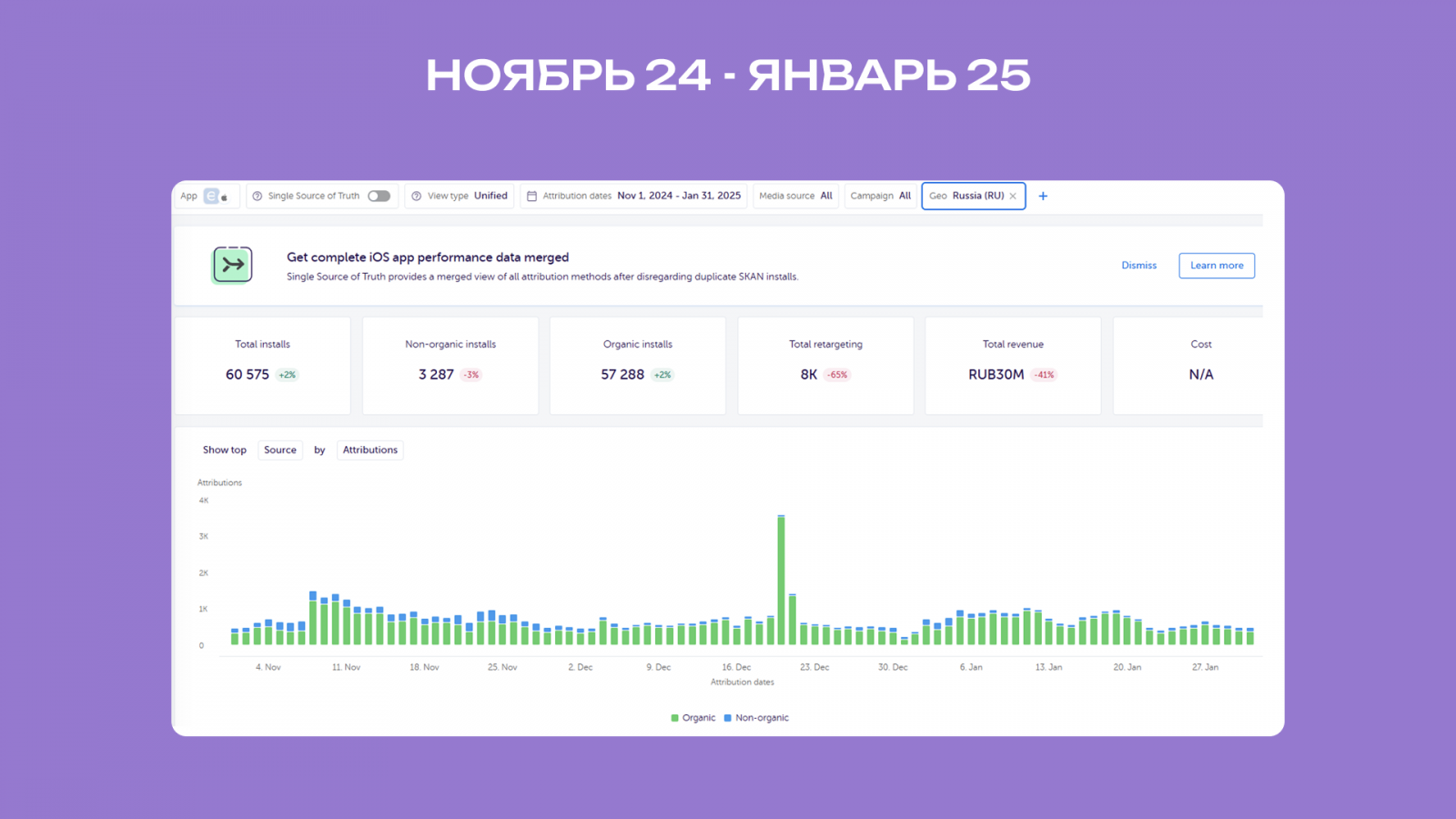
Task: Add a new filter with the plus icon
Action: click(1043, 196)
